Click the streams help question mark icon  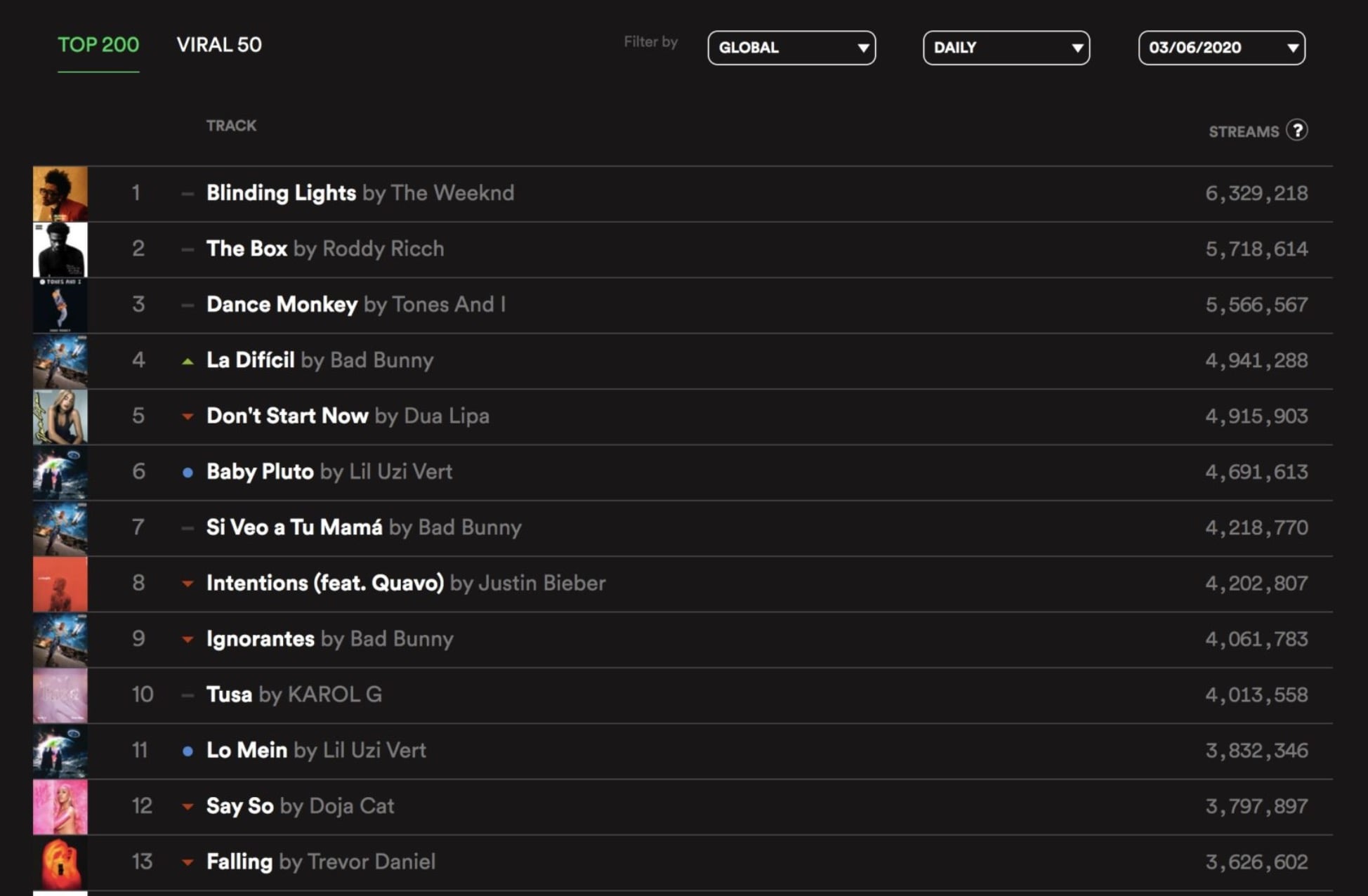(1298, 131)
